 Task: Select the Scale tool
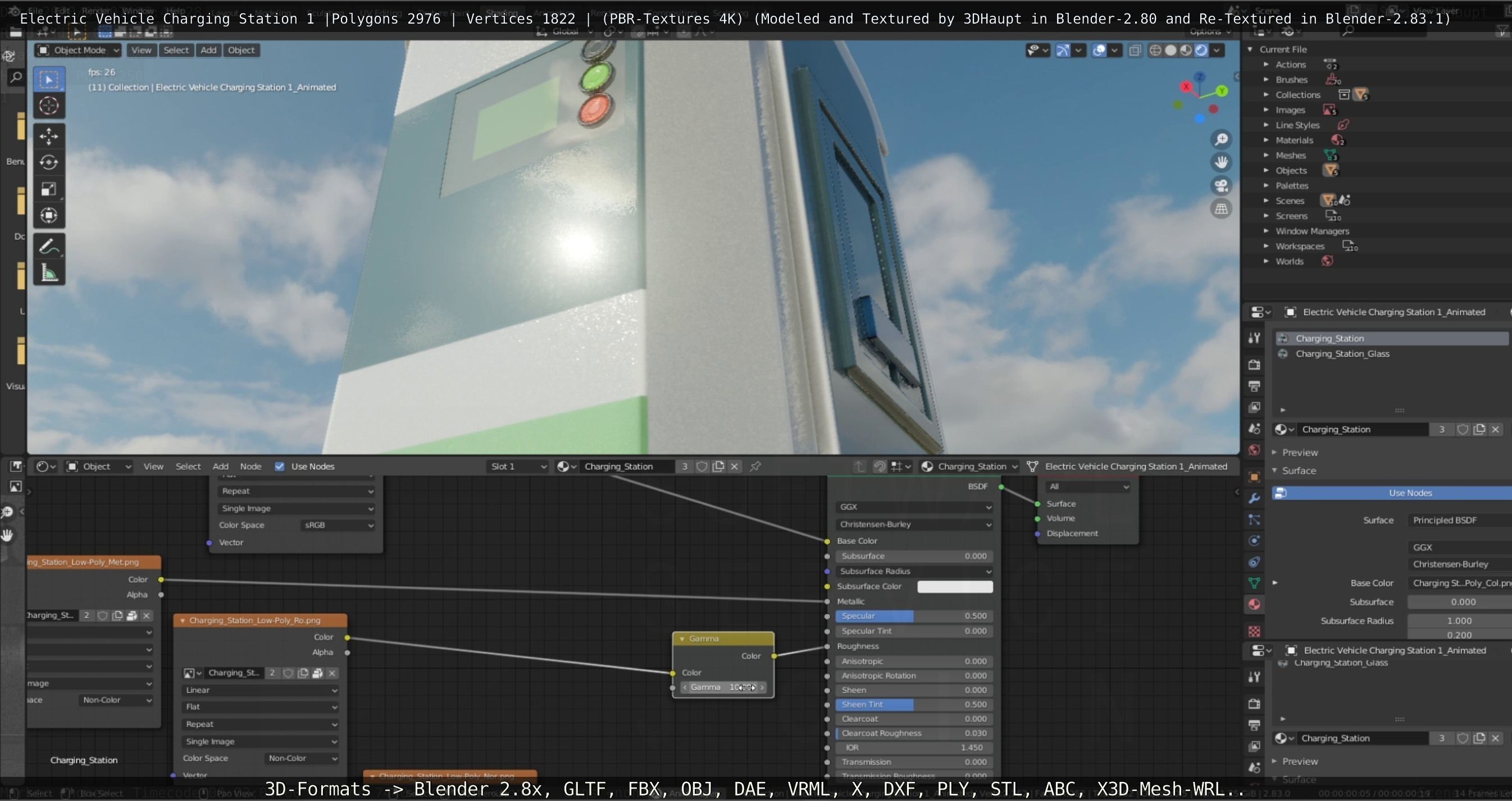pyautogui.click(x=49, y=189)
